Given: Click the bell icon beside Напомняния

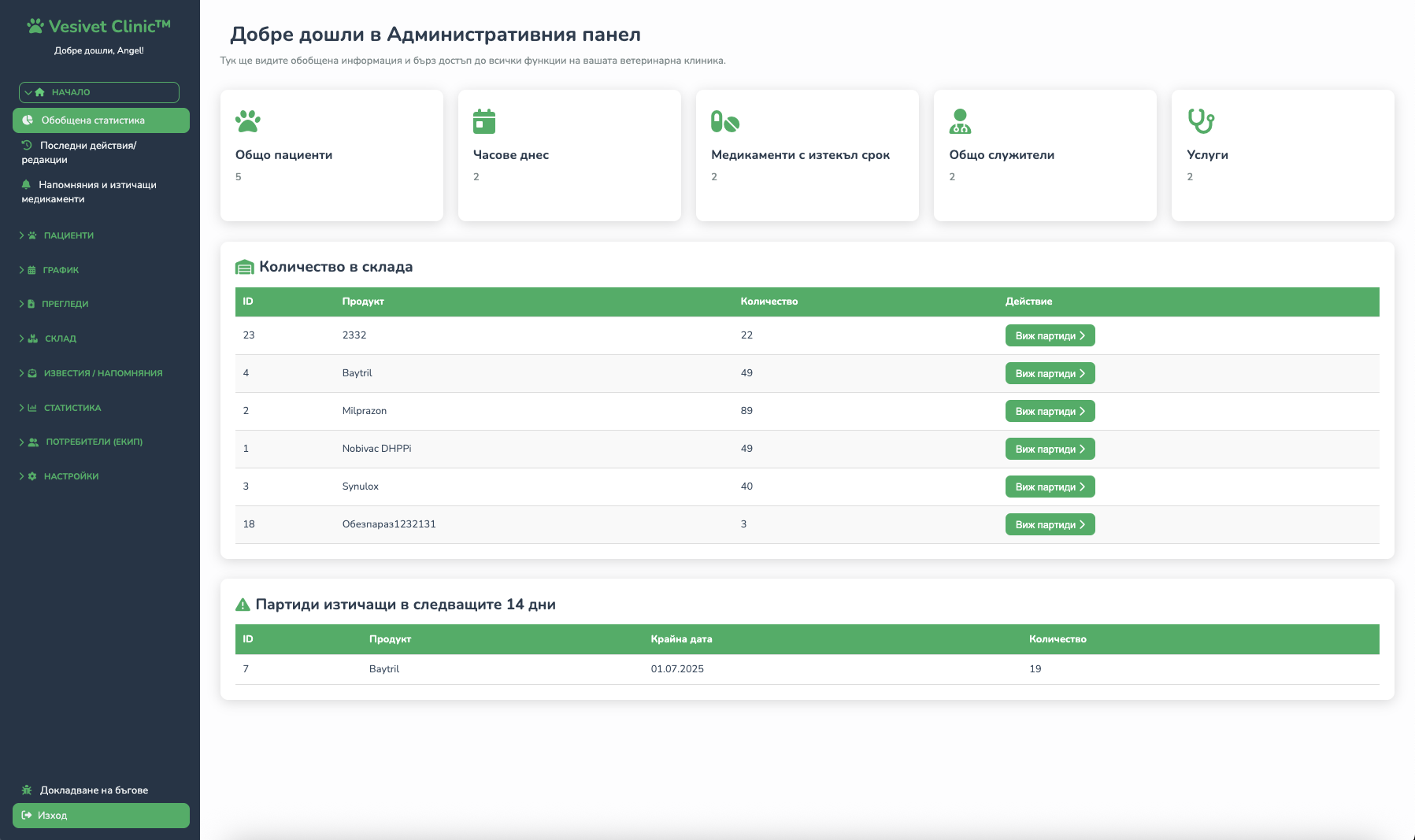Looking at the screenshot, I should pos(27,183).
